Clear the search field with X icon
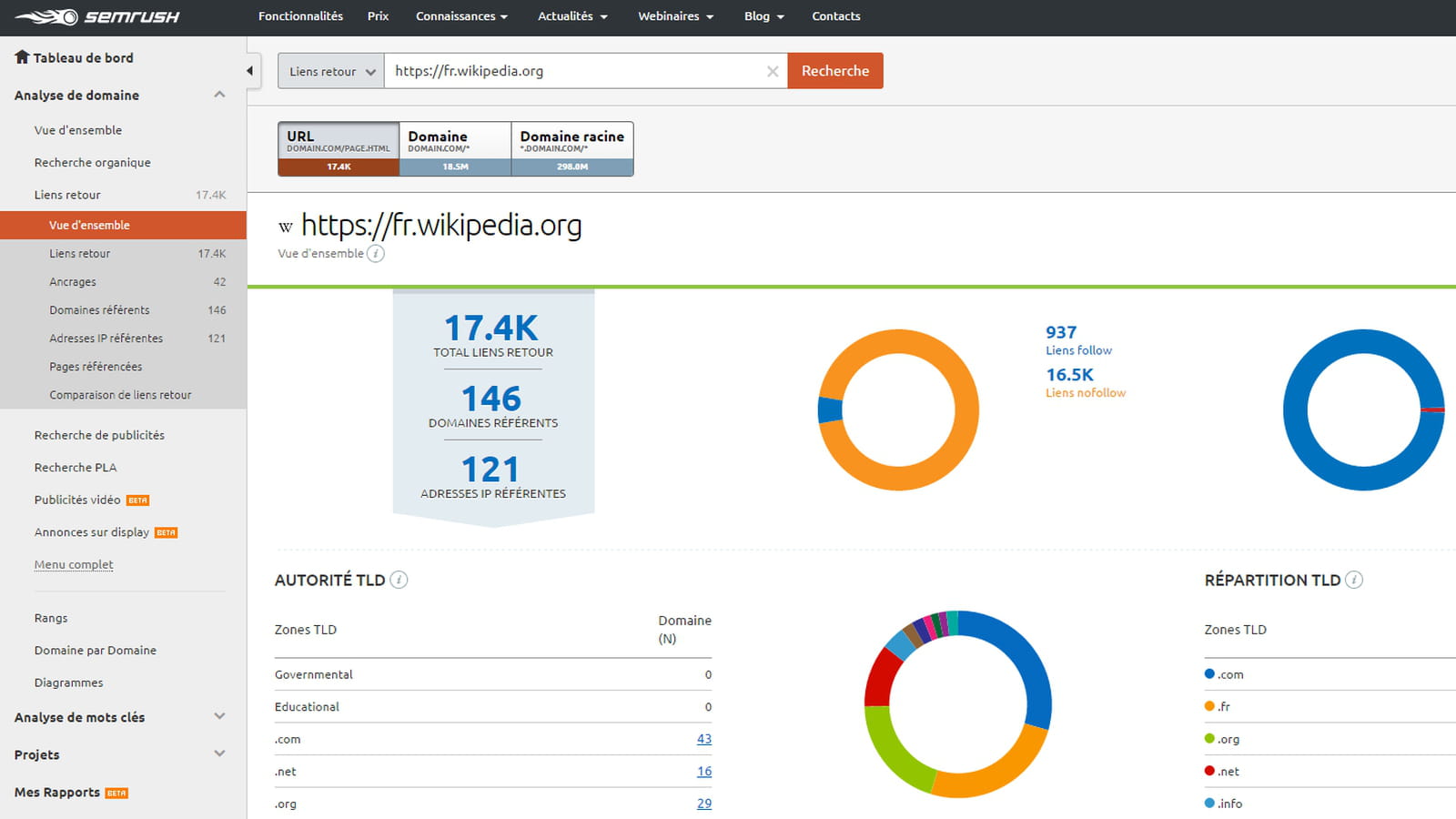 773,71
